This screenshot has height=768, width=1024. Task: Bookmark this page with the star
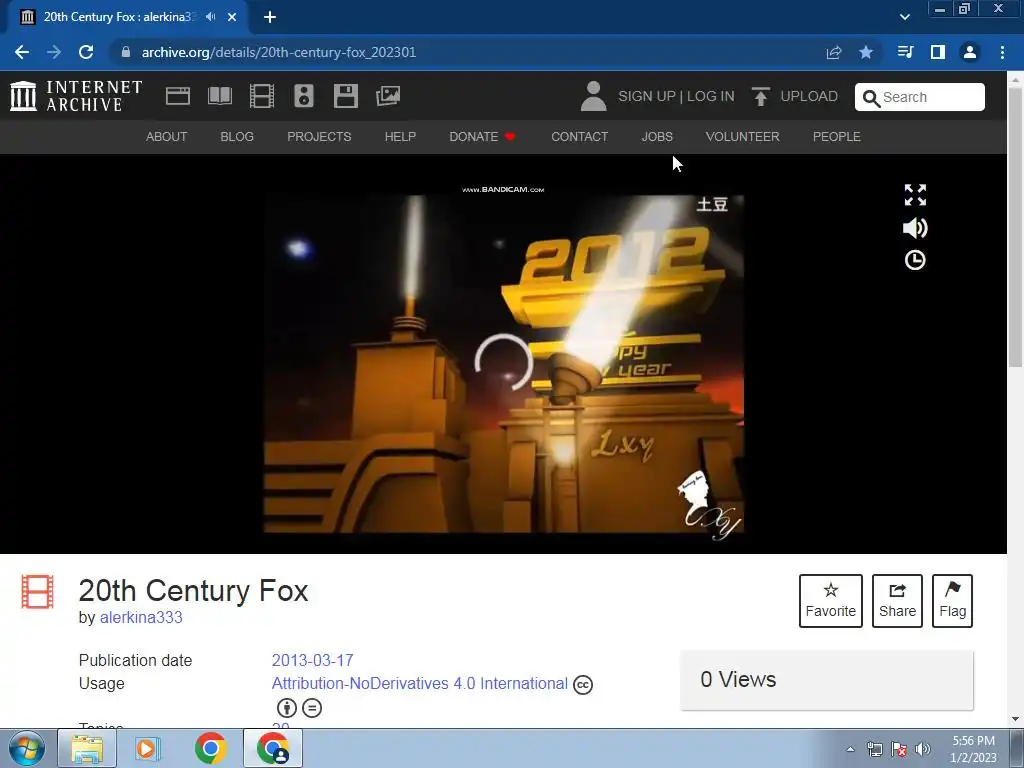tap(866, 52)
